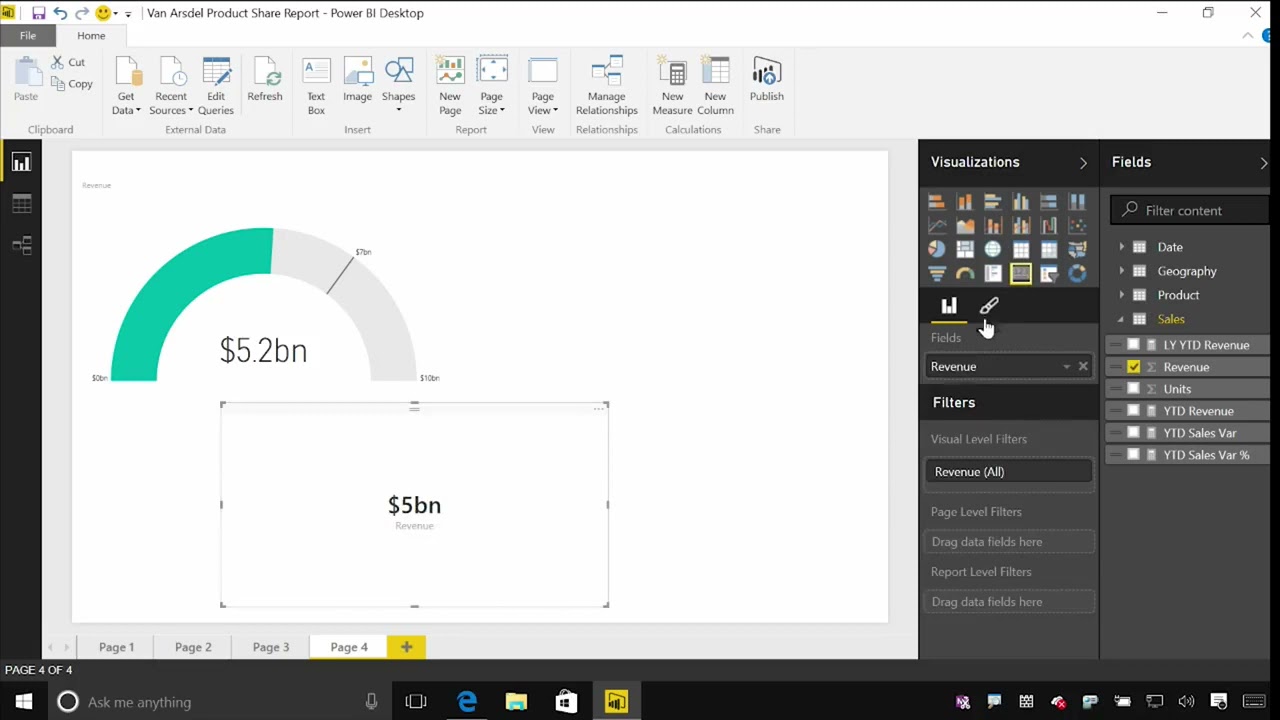Open Revenue field well dropdown arrow
Image resolution: width=1280 pixels, height=720 pixels.
tap(1066, 367)
